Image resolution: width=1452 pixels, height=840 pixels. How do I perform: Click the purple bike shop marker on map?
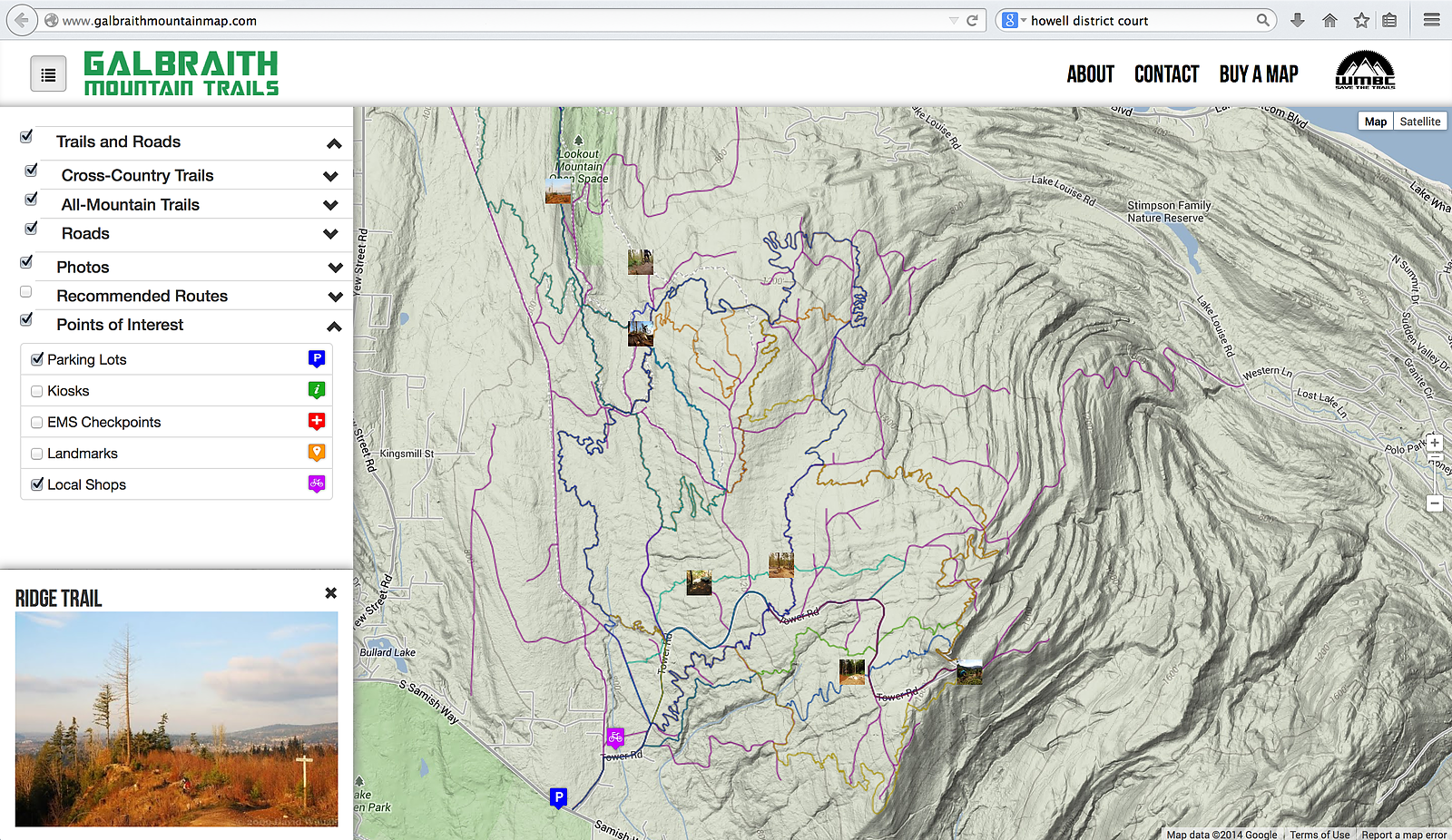pos(615,737)
